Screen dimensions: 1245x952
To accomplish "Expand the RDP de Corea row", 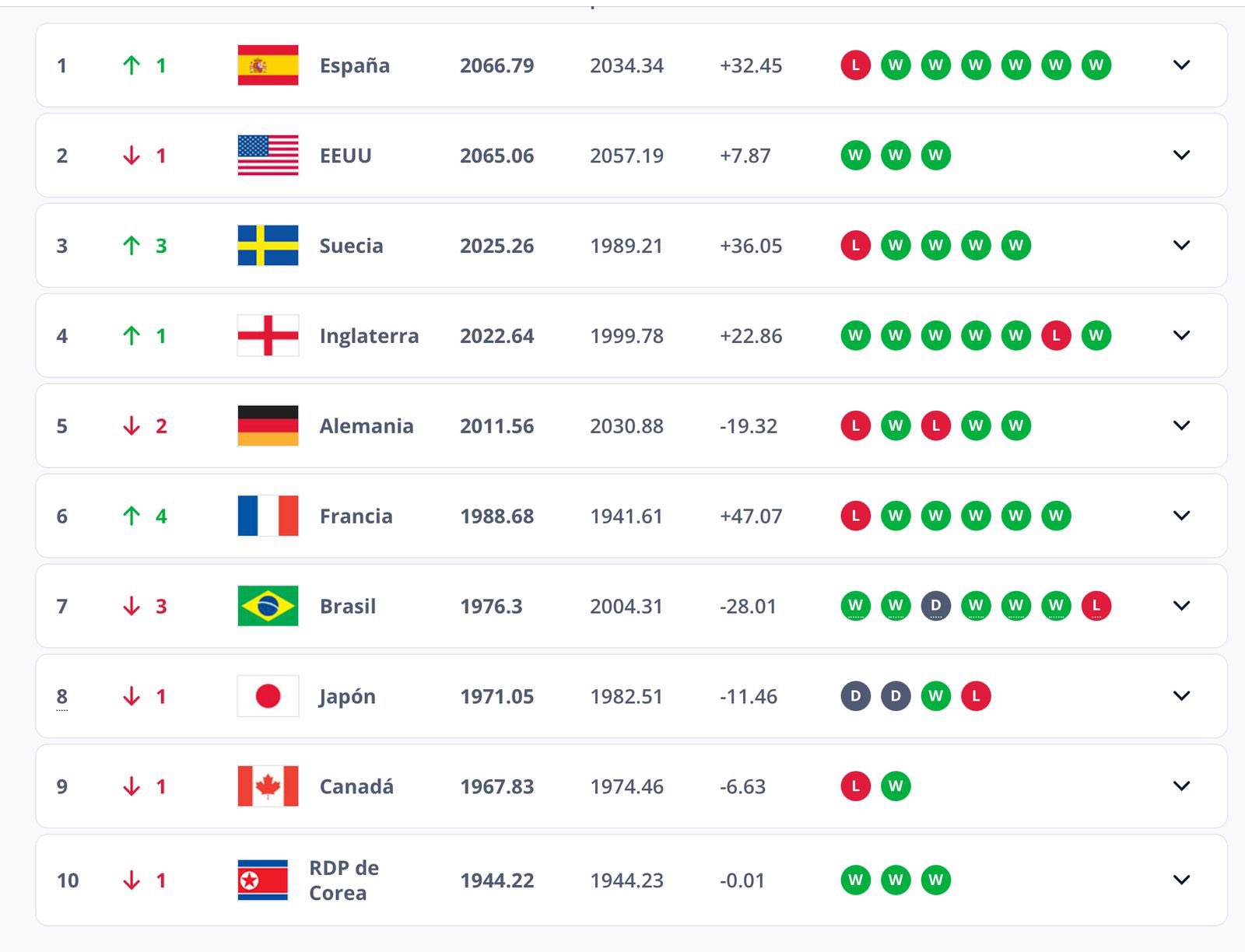I will coord(1181,880).
